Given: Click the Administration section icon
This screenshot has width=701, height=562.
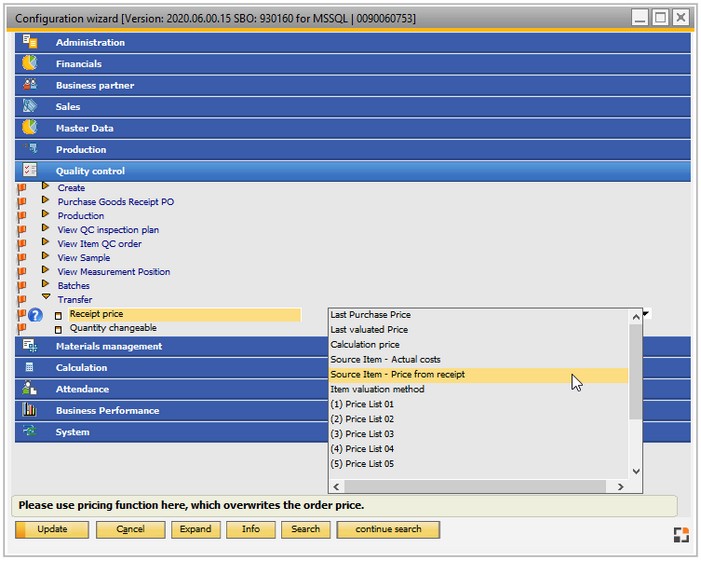Looking at the screenshot, I should (30, 42).
